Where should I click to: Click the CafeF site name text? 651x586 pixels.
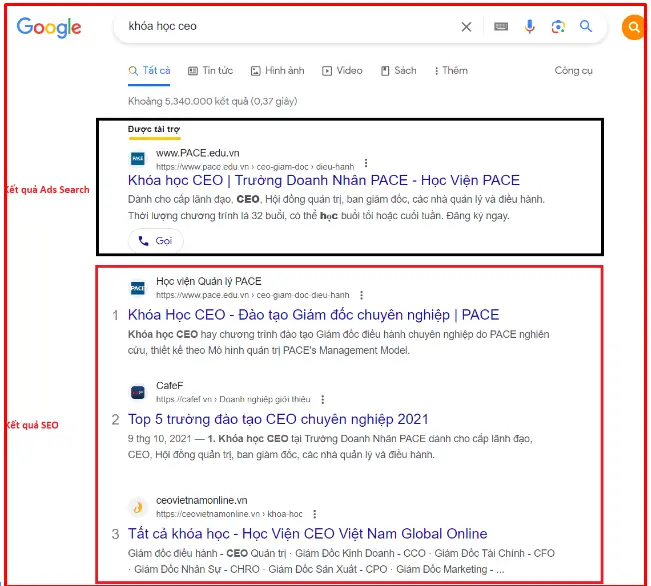tap(169, 385)
